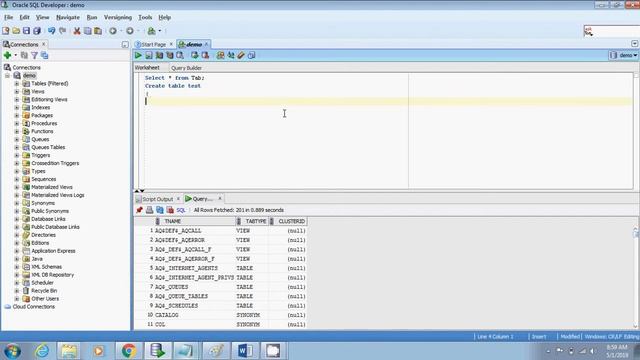
Task: Click the Paste clipboard icon
Action: click(x=98, y=31)
